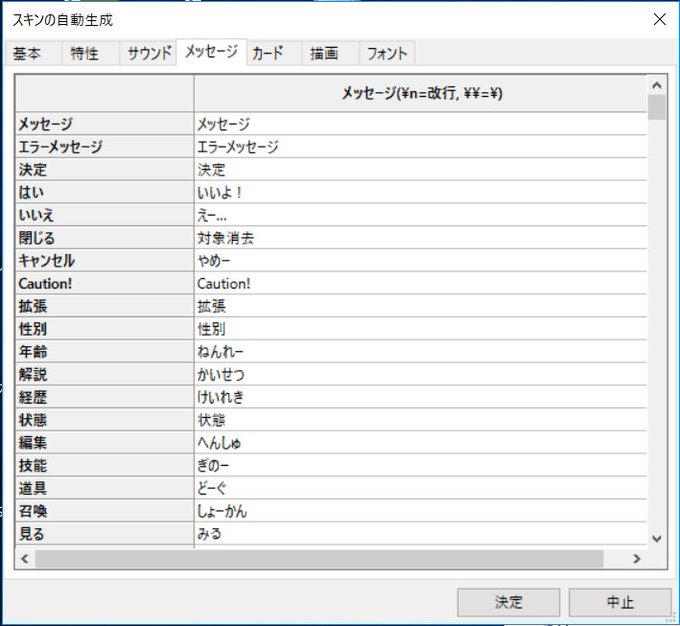Select the Caution! row header
Viewport: 680px width, 626px height.
pos(105,283)
